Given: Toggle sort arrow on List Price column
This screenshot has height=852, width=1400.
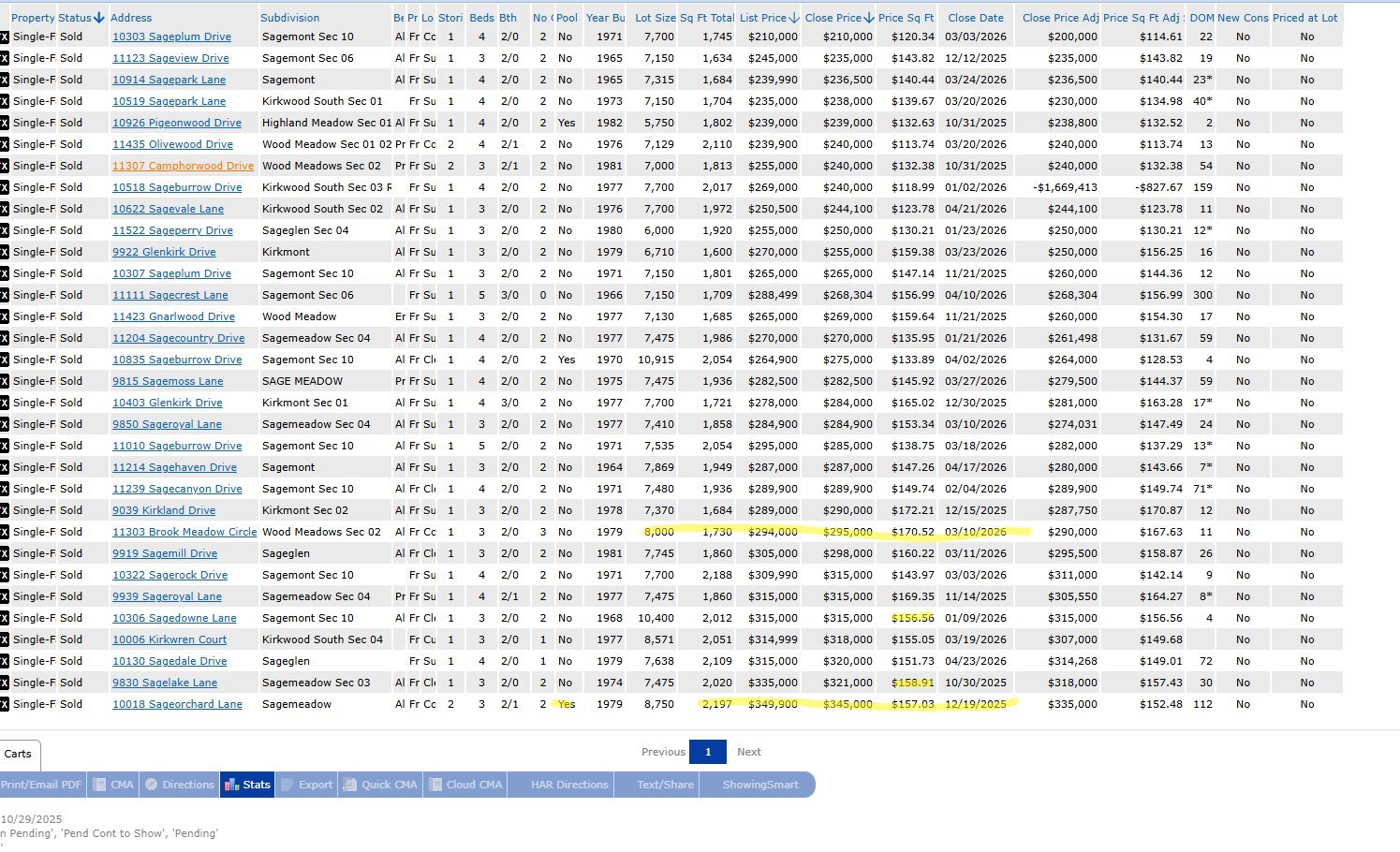Looking at the screenshot, I should tap(794, 18).
